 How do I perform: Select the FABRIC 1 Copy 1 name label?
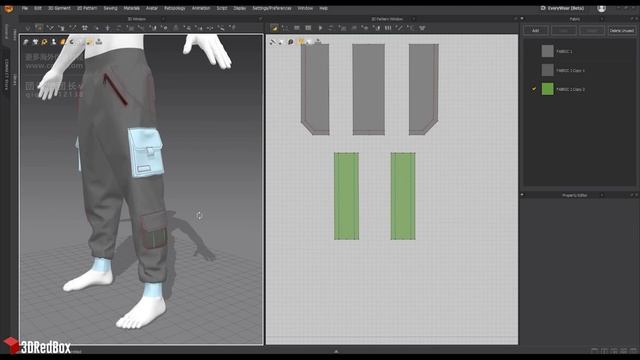[571, 70]
